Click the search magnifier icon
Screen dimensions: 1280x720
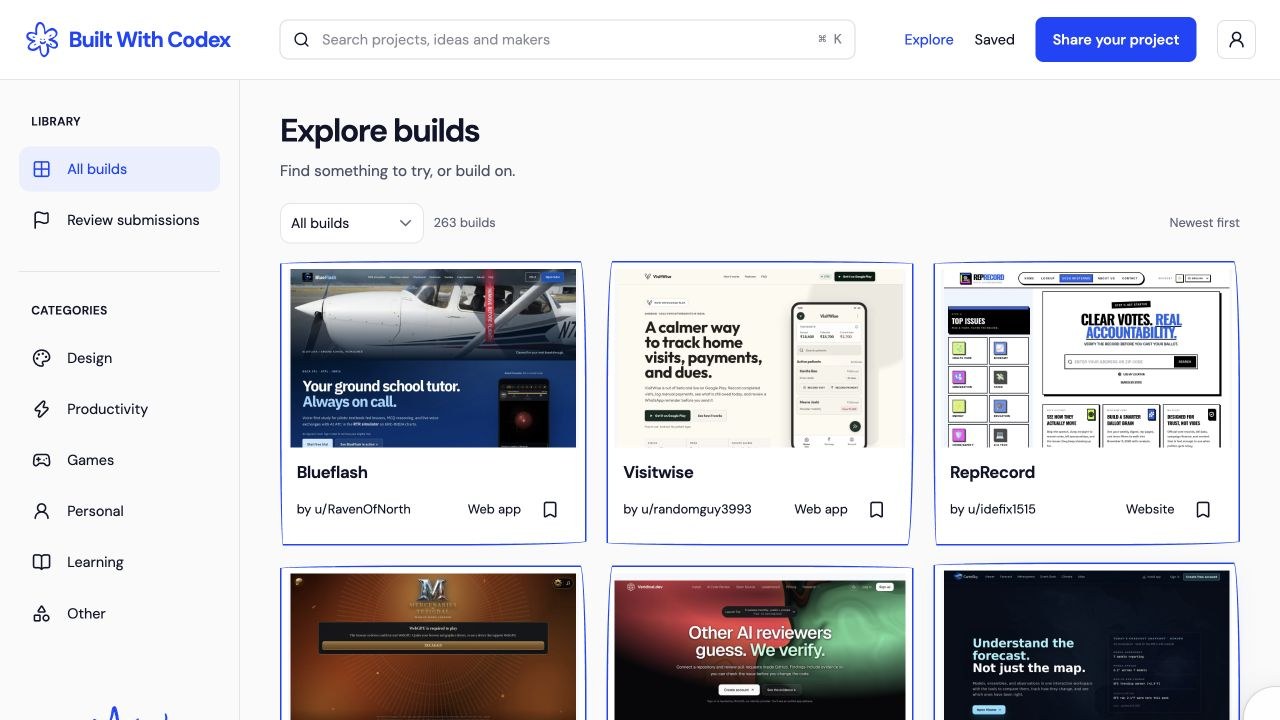pyautogui.click(x=301, y=40)
